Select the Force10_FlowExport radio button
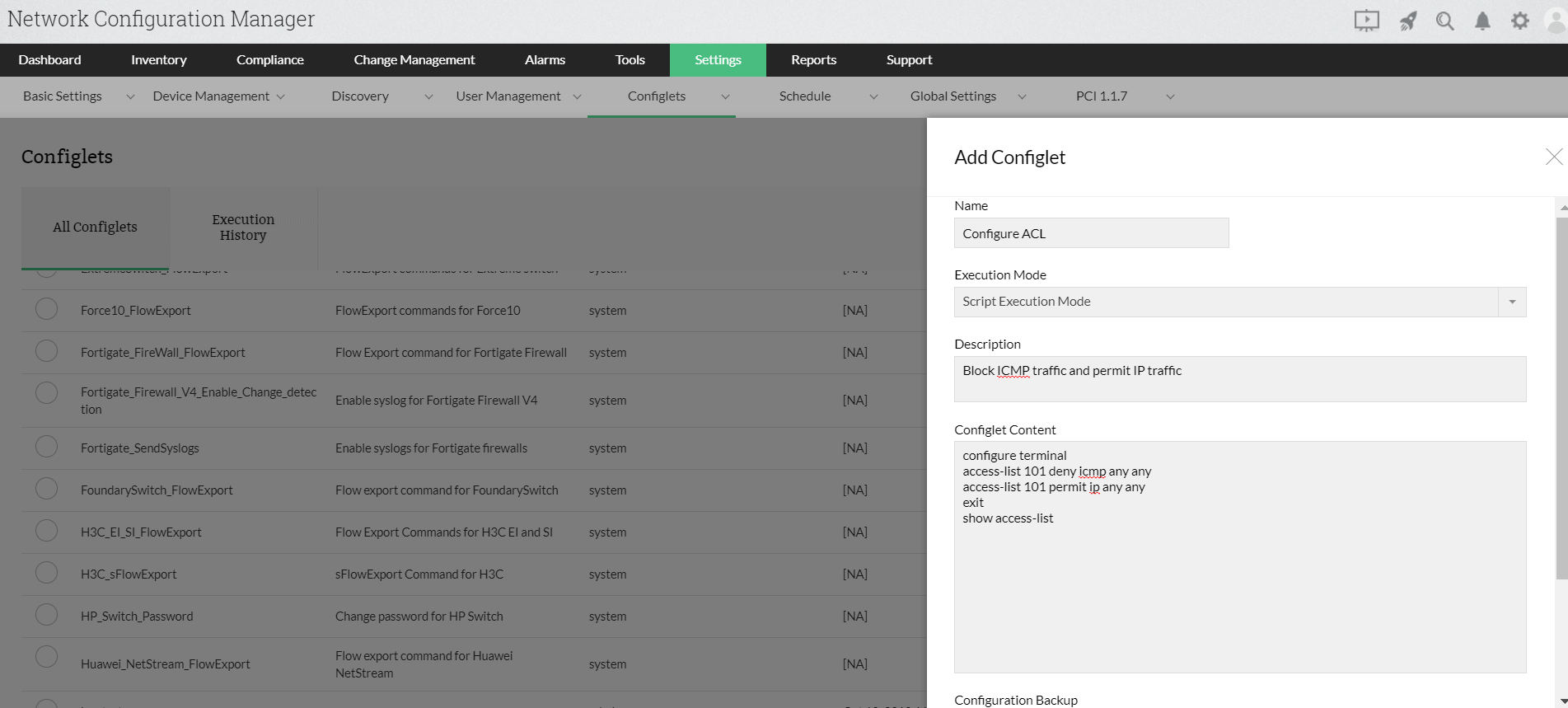1568x708 pixels. 47,309
